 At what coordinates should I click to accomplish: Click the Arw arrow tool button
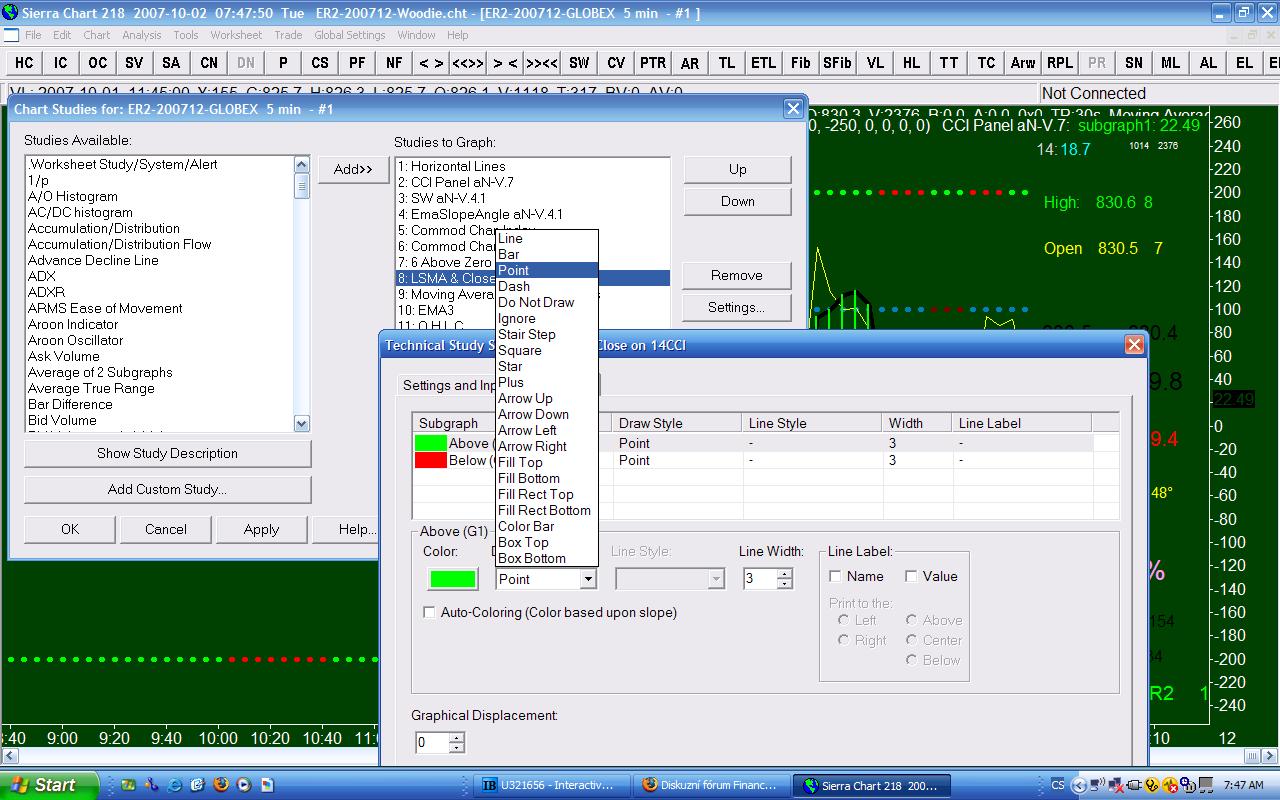pos(1022,62)
